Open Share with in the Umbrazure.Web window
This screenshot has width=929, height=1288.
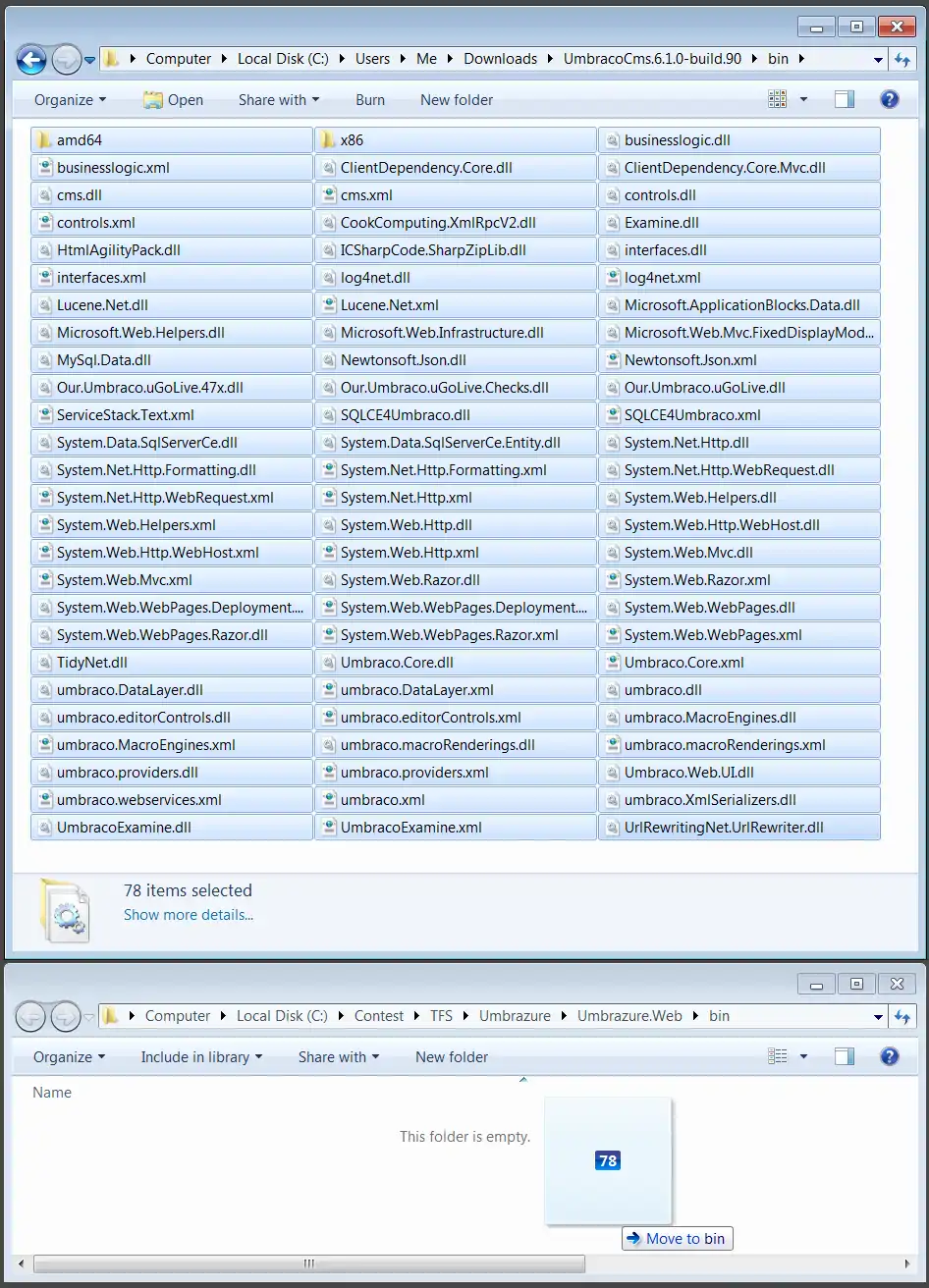tap(339, 1056)
